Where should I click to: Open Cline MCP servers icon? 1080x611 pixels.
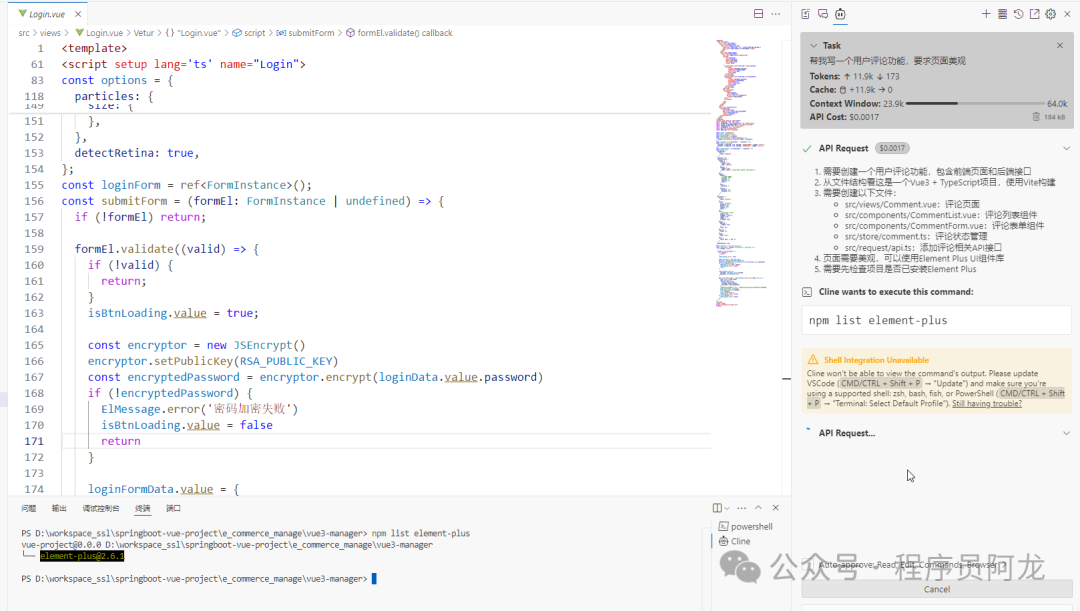[1002, 14]
